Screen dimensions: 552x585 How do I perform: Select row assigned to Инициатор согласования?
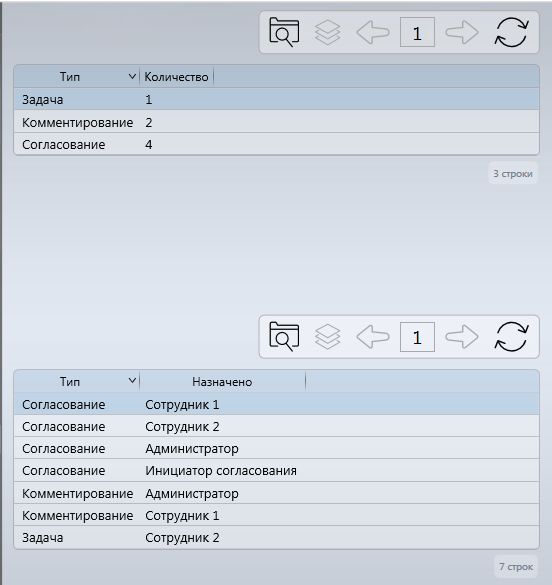(x=276, y=470)
